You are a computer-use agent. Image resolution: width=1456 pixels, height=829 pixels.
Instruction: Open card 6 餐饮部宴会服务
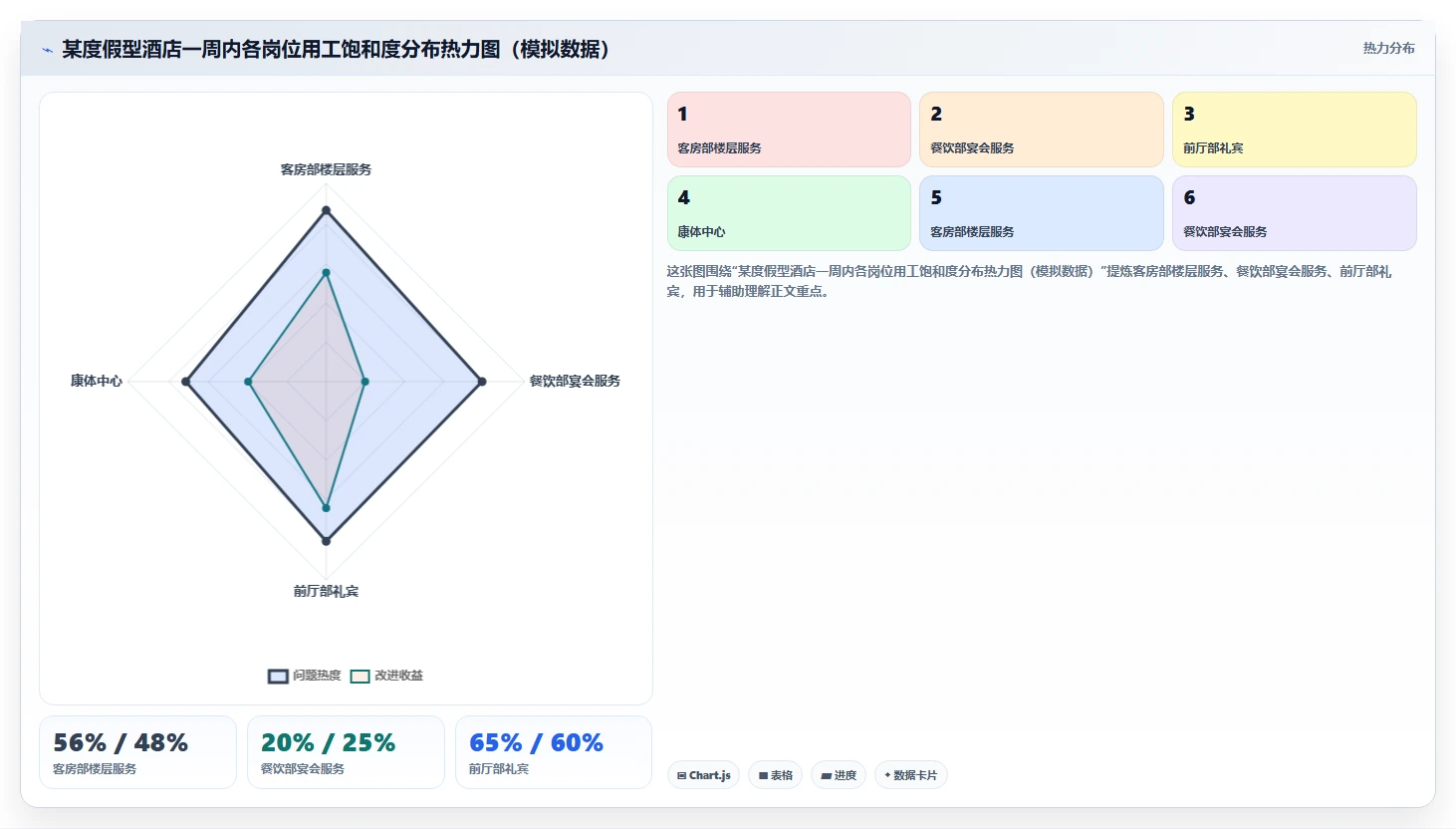click(1295, 213)
